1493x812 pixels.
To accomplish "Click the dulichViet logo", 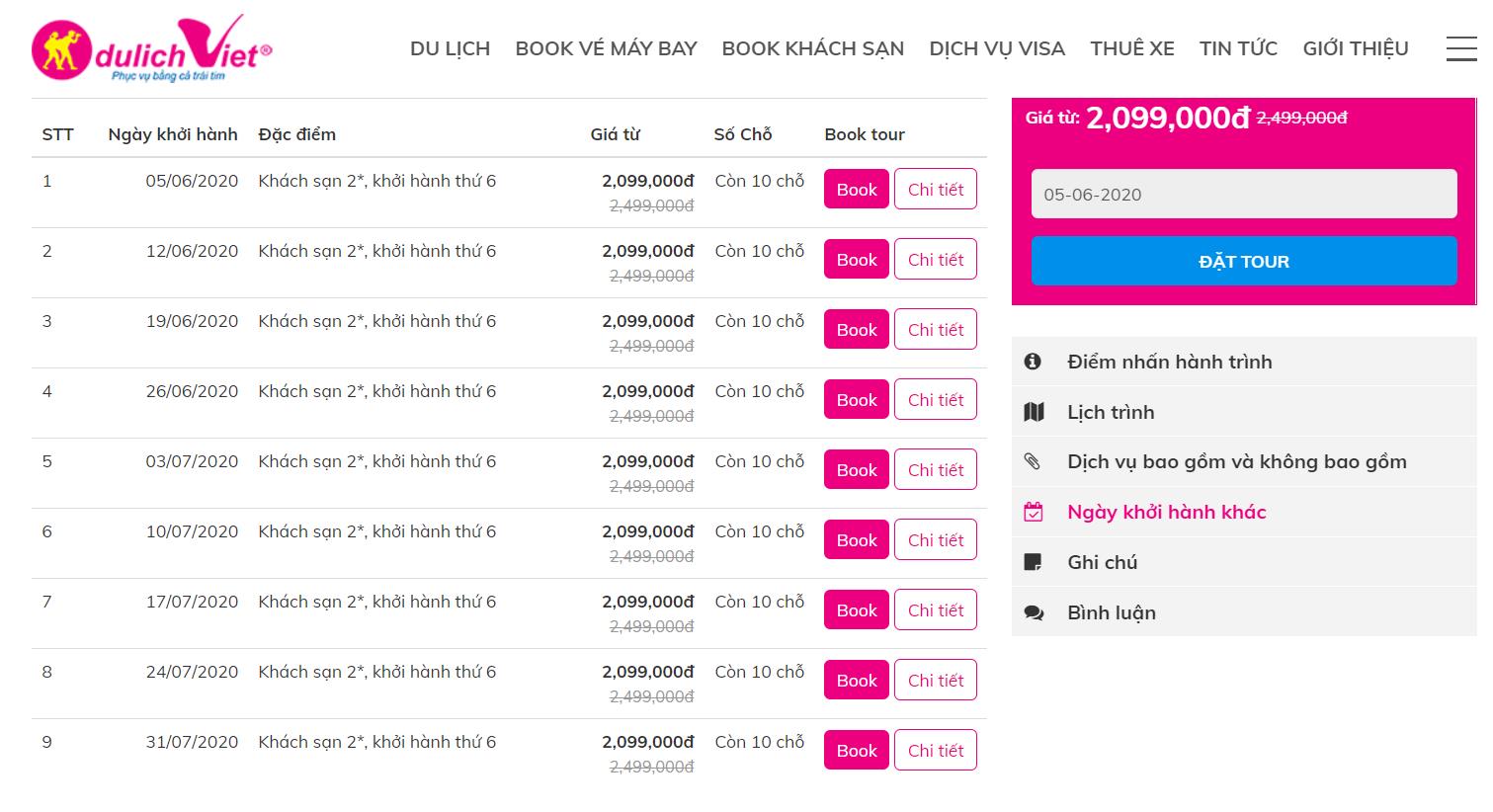I will (x=152, y=49).
